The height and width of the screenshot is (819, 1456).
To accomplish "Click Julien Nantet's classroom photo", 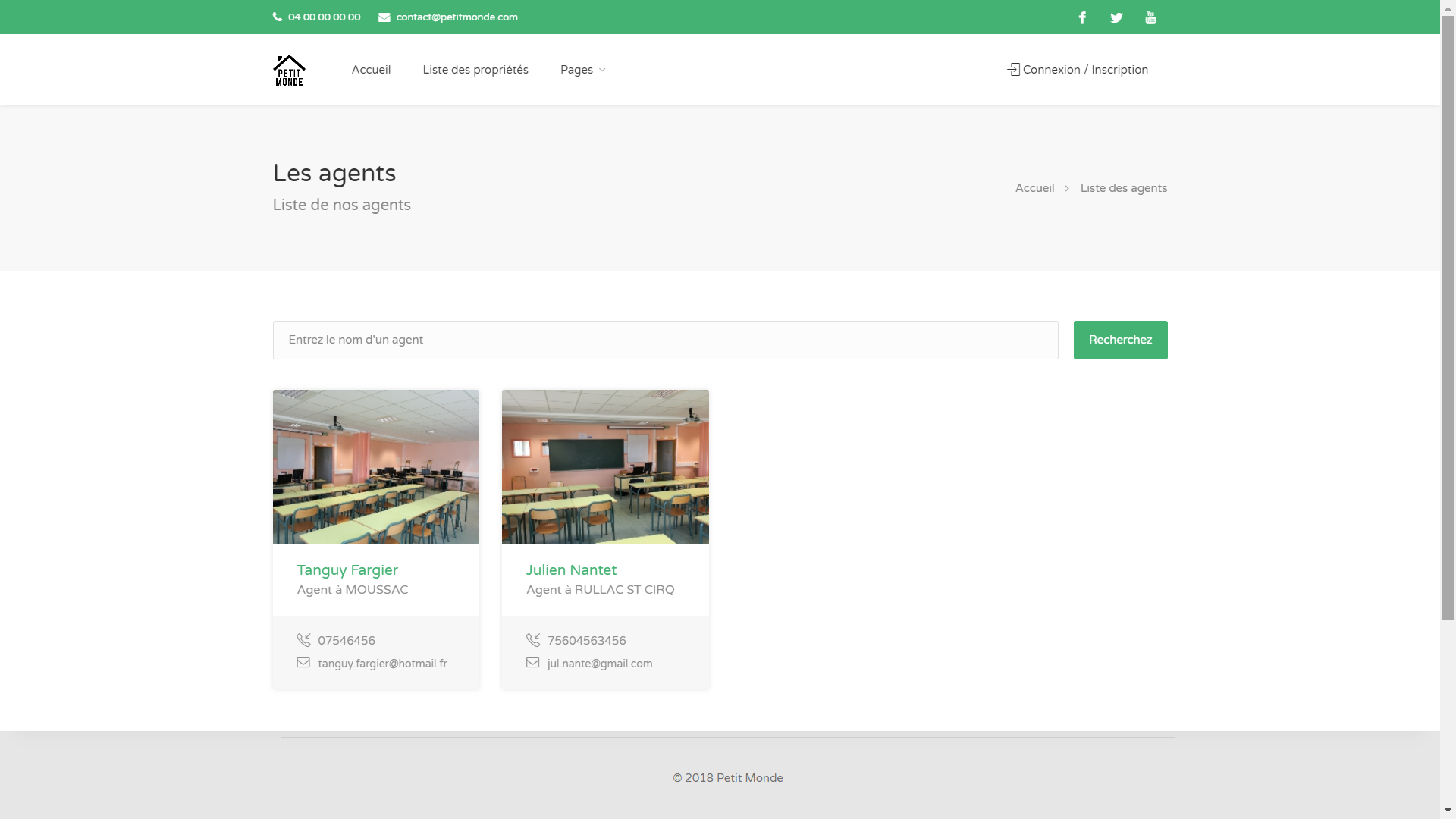I will 605,467.
